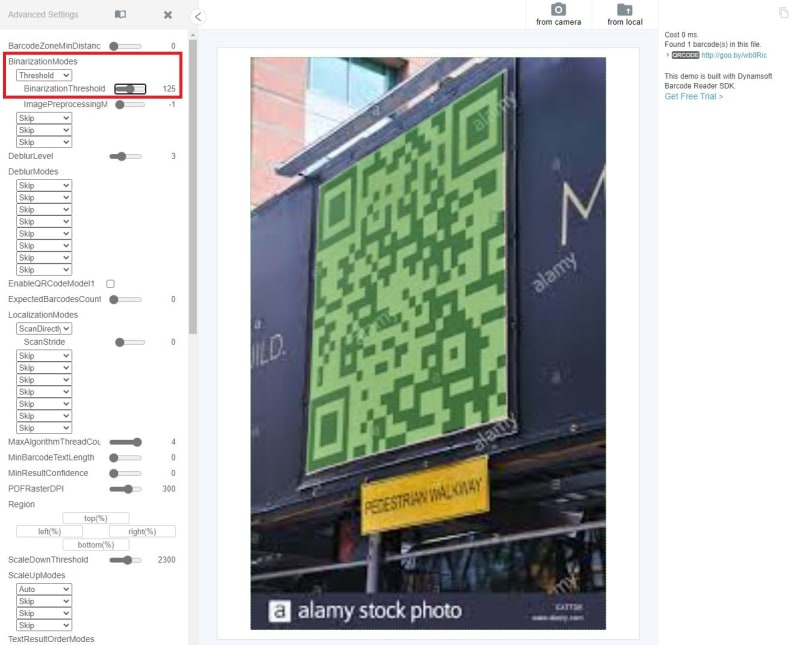Adjust the MaxAlgorithmThreadCount slider
Viewport: 800px width, 645px height.
(126, 442)
